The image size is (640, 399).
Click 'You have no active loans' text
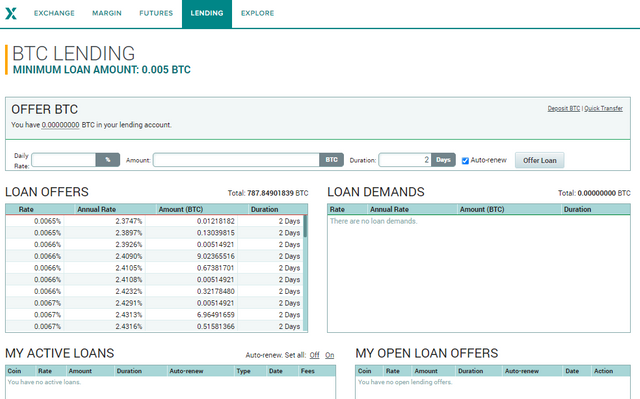[x=44, y=382]
